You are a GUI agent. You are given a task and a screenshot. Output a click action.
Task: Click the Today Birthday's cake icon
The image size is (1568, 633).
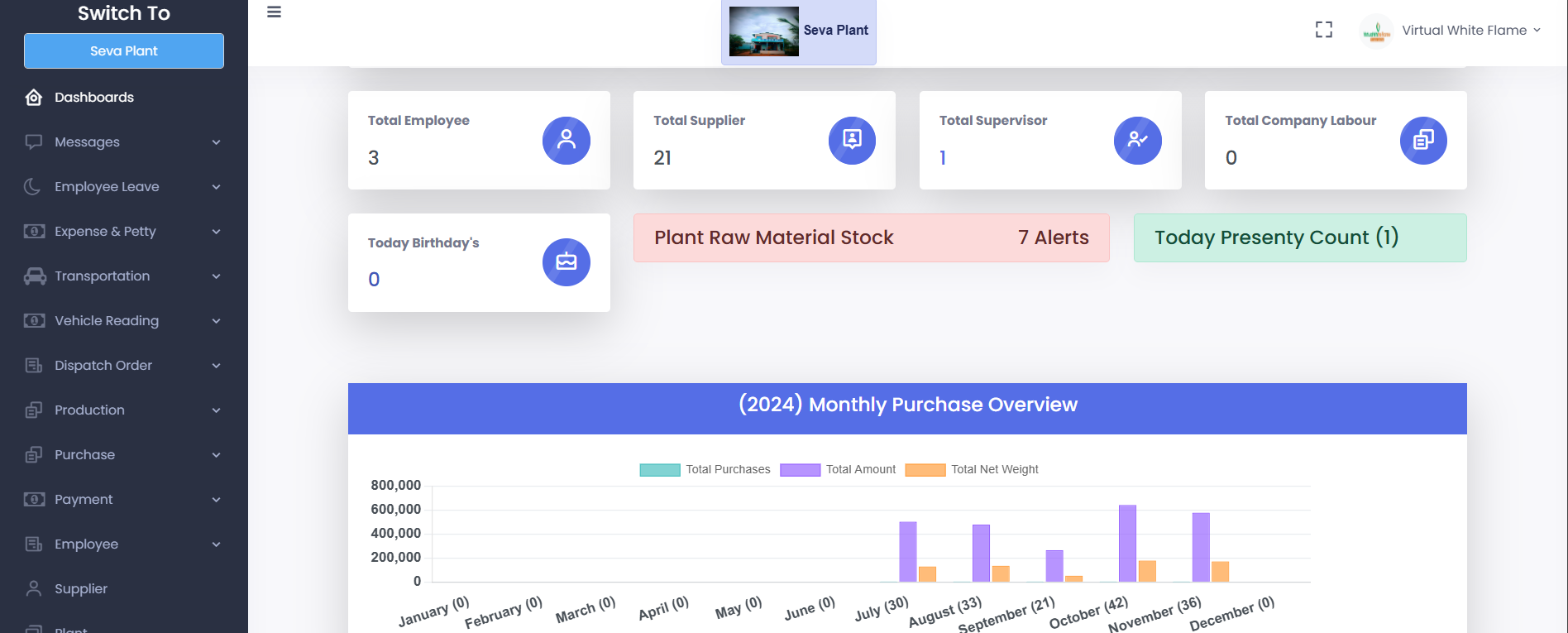click(x=566, y=262)
